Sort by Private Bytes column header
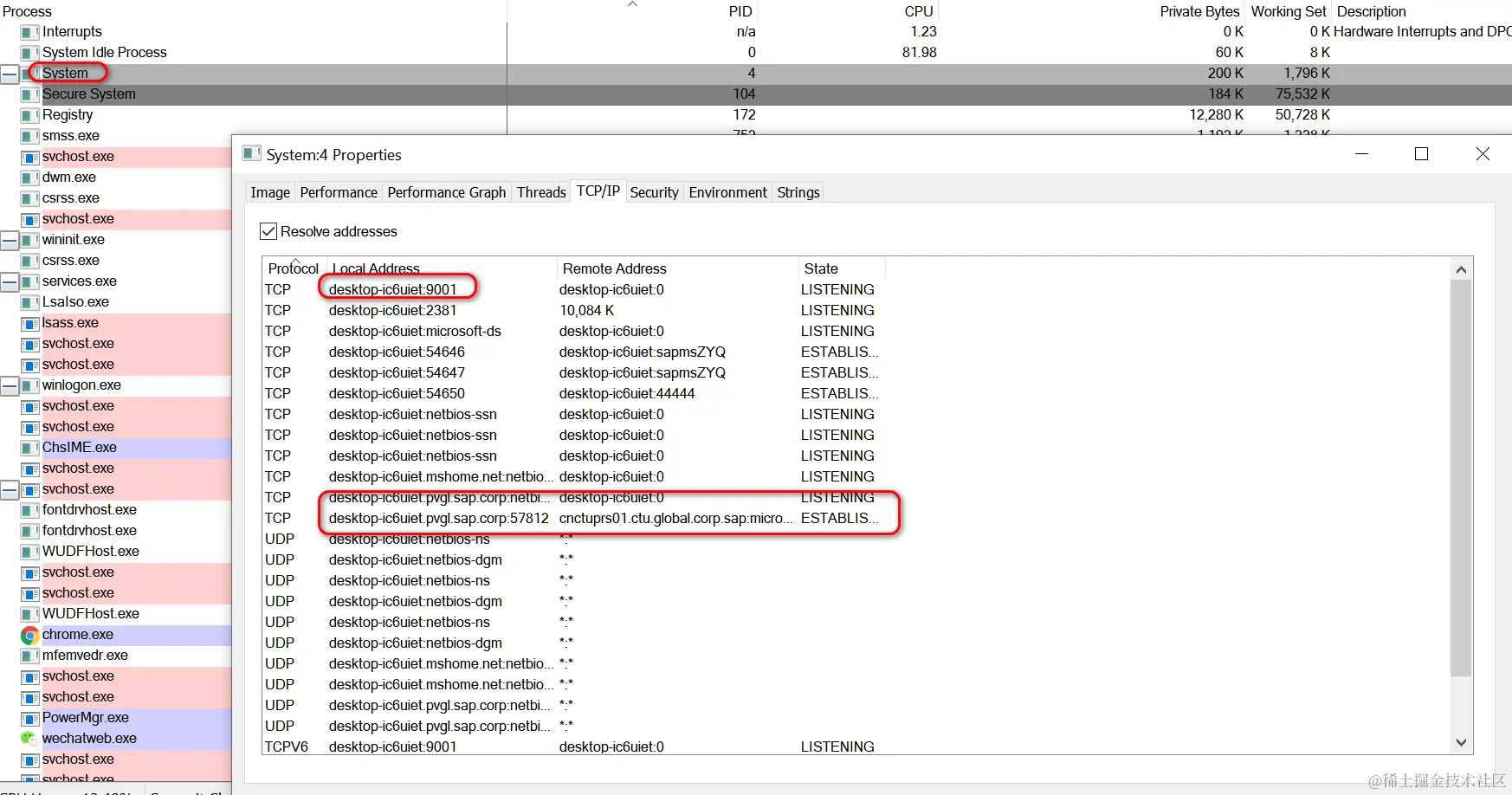 point(1093,11)
